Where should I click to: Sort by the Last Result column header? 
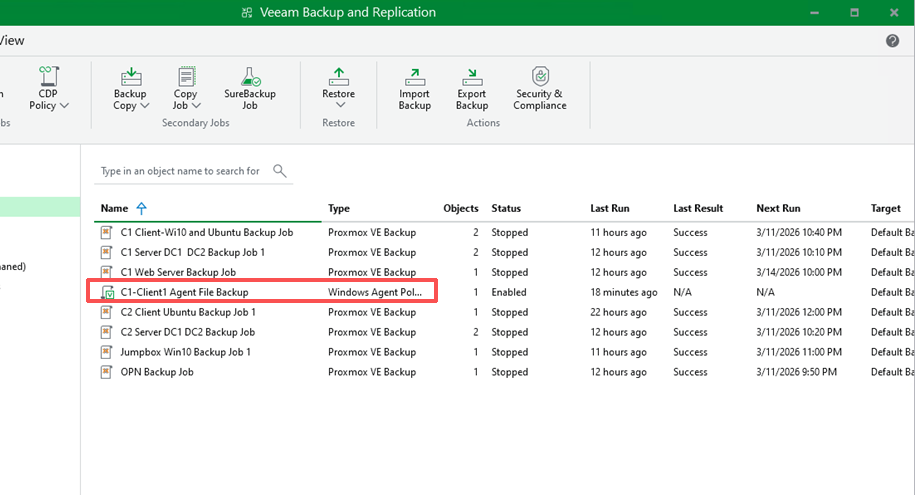coord(698,208)
